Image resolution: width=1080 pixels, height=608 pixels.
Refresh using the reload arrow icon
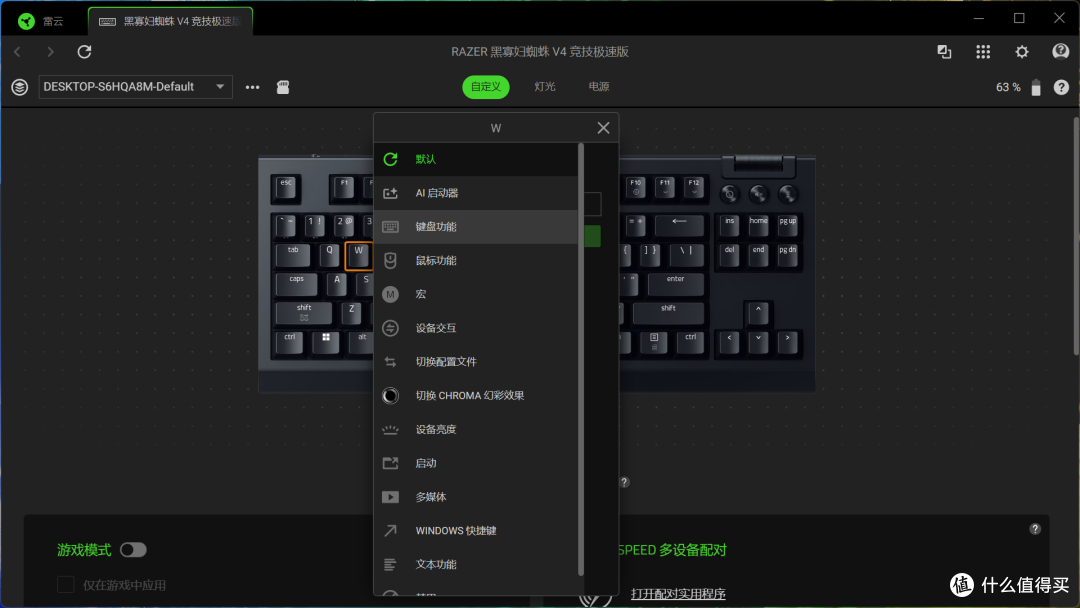point(84,52)
